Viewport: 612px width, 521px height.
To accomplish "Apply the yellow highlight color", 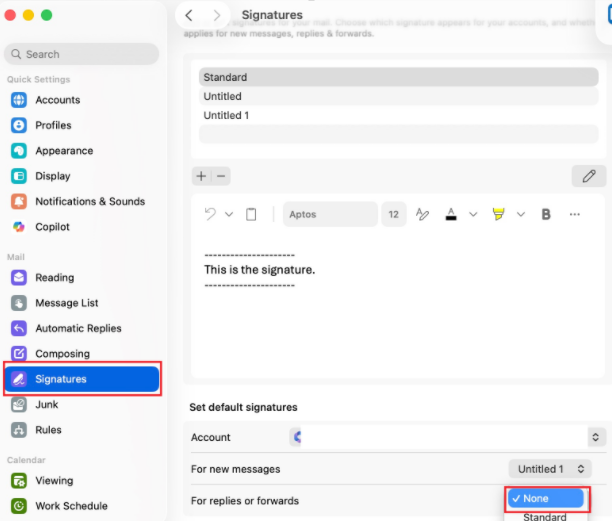I will point(498,214).
